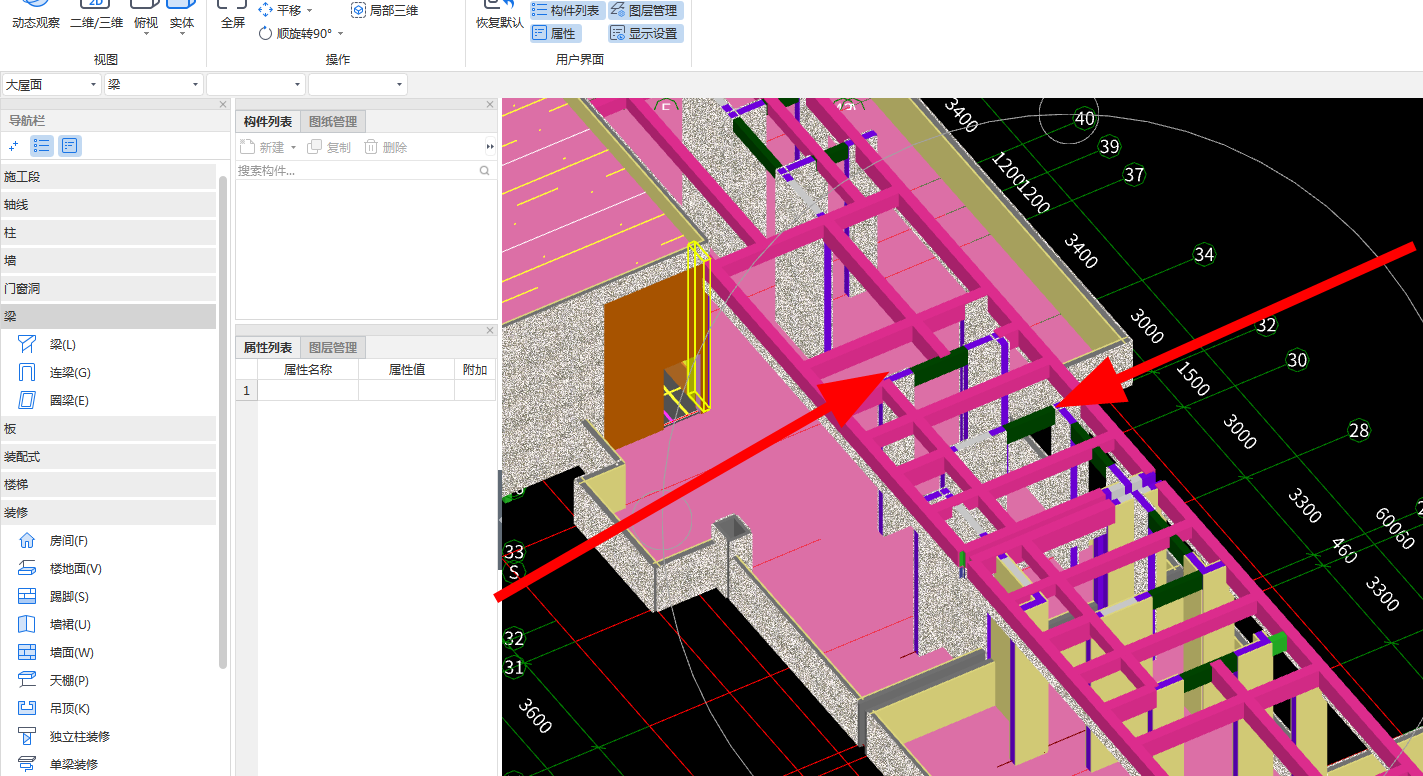This screenshot has width=1423, height=776.
Task: Expand 施工段 category
Action: (x=108, y=177)
